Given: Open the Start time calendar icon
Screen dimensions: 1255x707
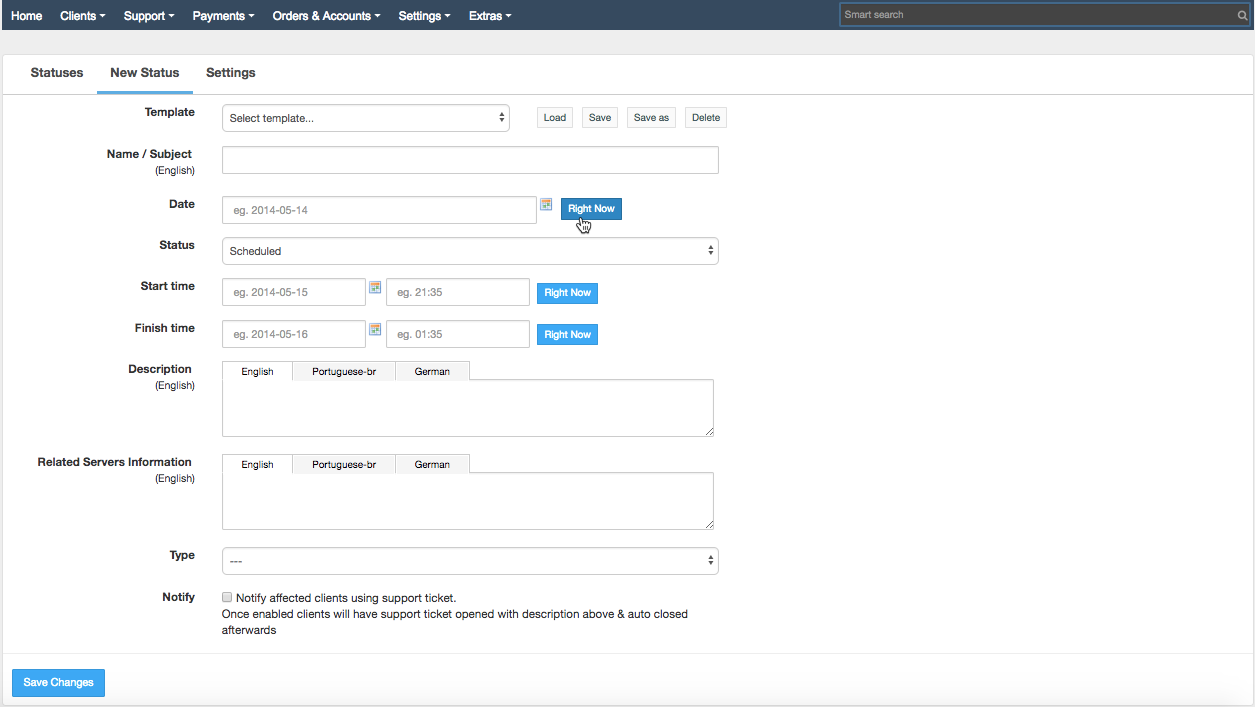Looking at the screenshot, I should 375,286.
